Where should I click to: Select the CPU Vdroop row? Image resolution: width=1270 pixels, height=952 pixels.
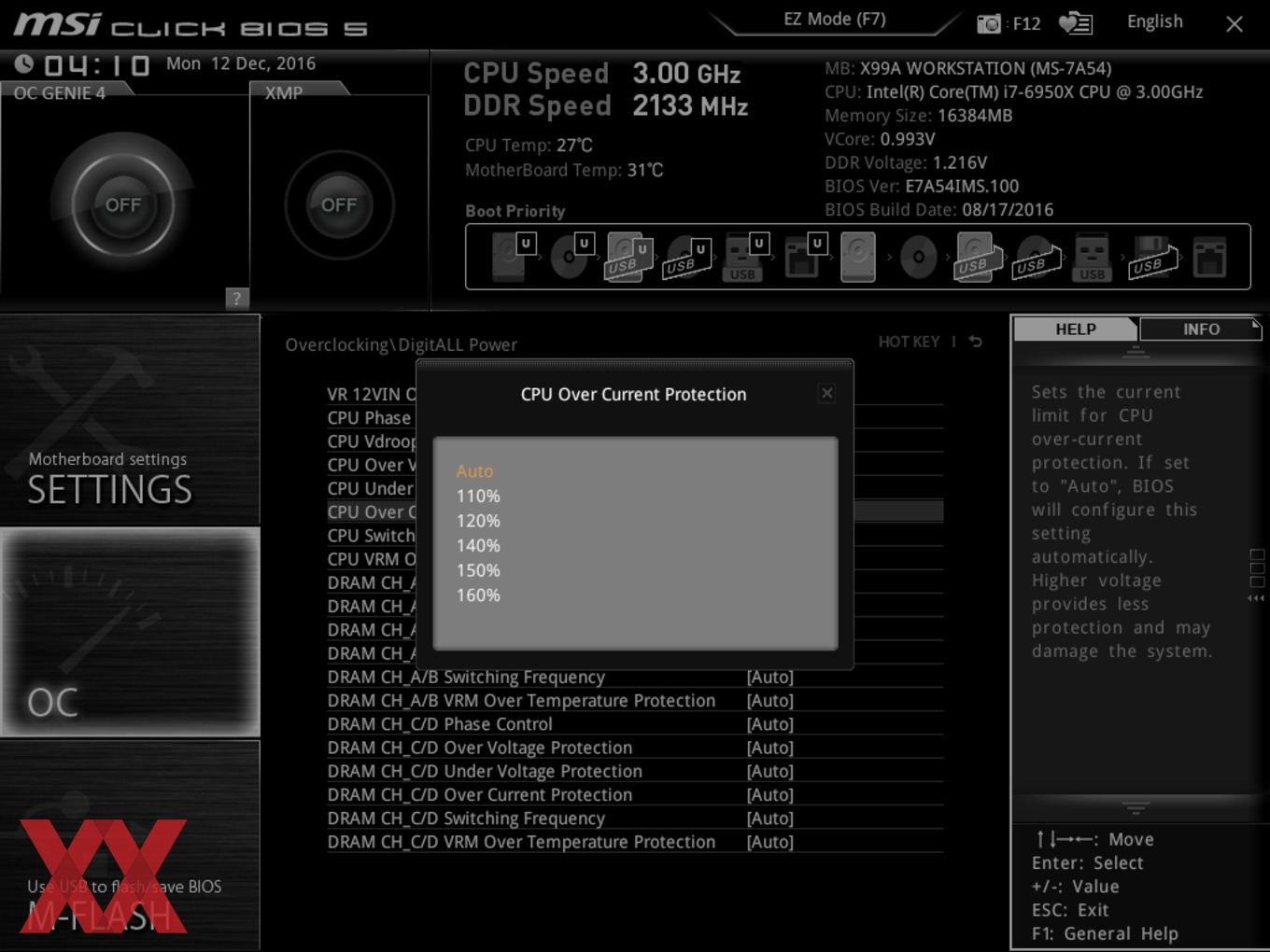pyautogui.click(x=372, y=441)
